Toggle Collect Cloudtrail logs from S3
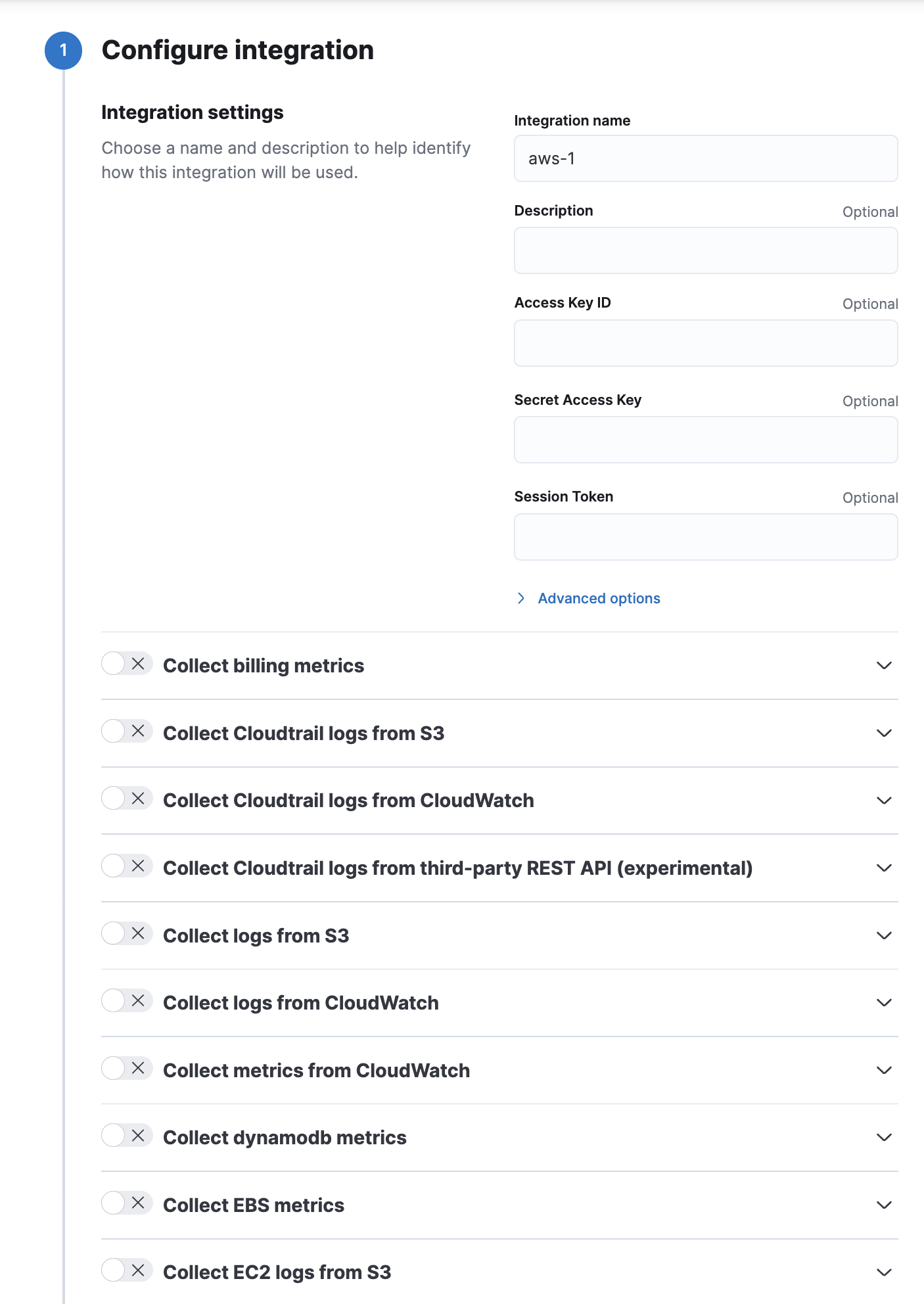Screen dimensions: 924x1304 tap(126, 732)
